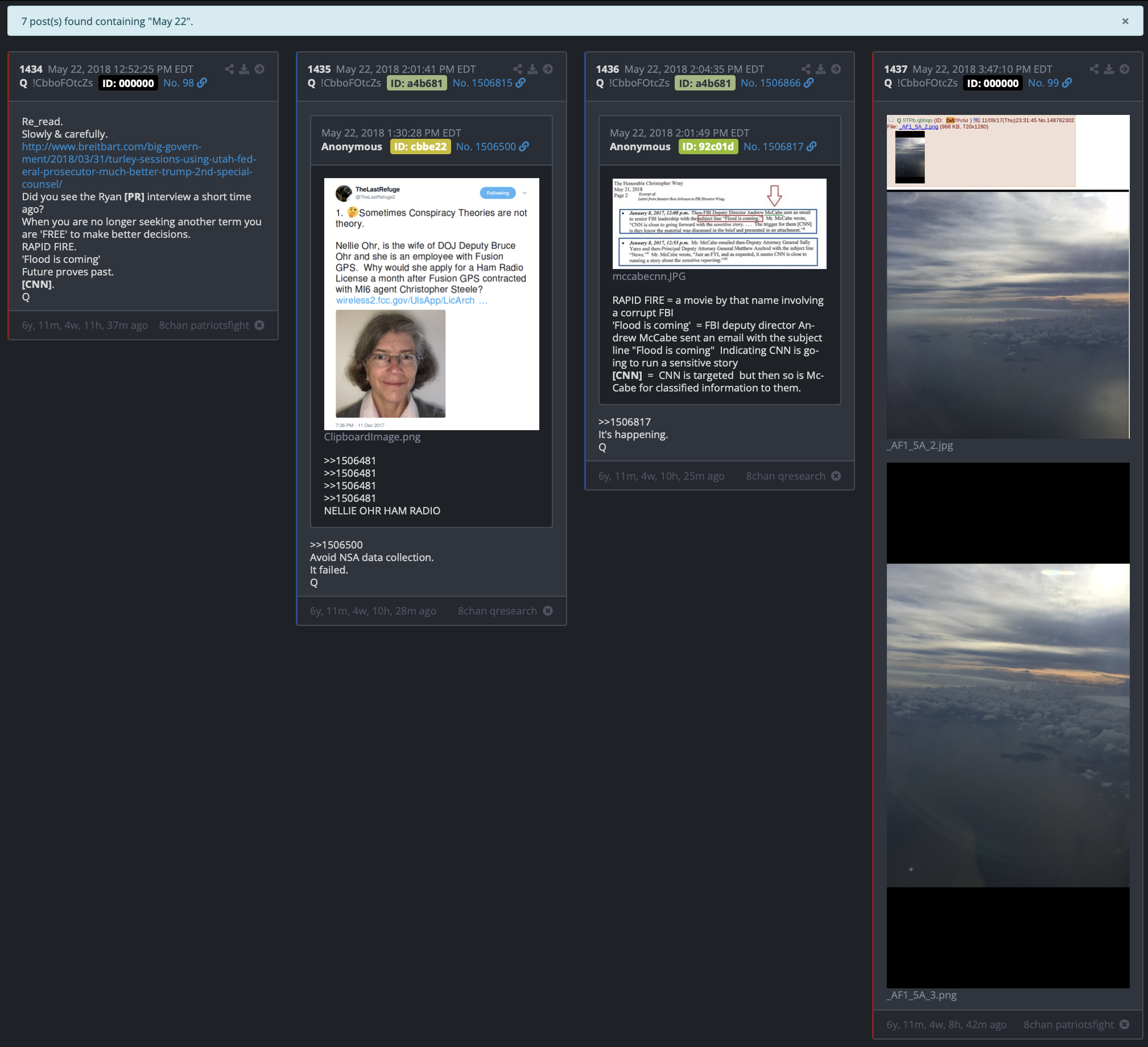Share post 1435 via share icon
The image size is (1148, 1047).
pyautogui.click(x=518, y=69)
